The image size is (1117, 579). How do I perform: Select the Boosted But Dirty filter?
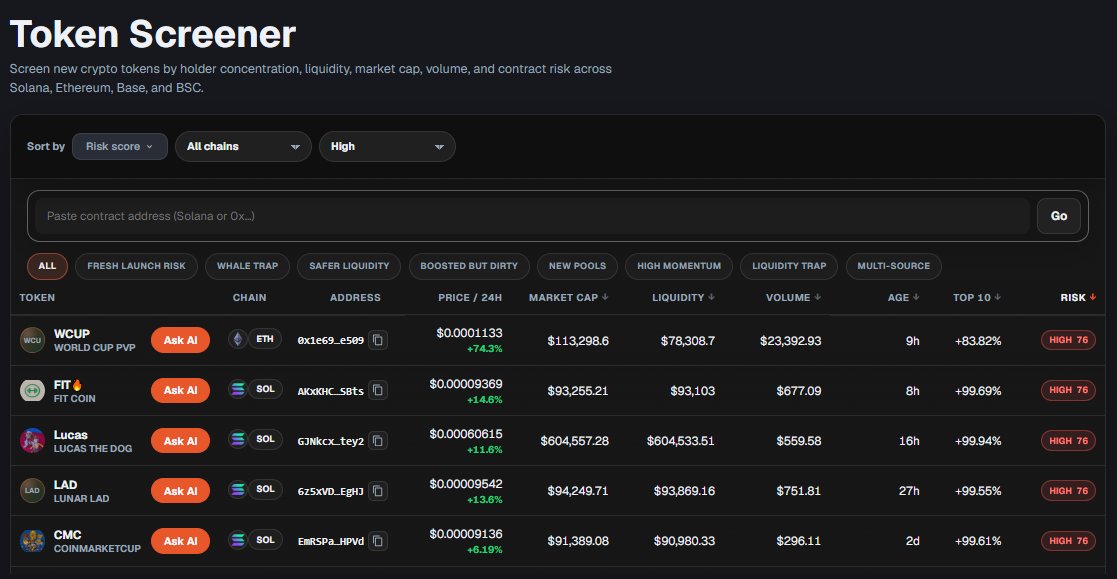(469, 266)
